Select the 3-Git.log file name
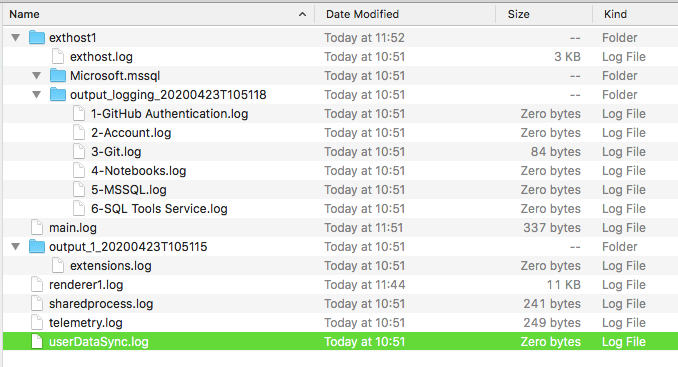Screen dimensions: 678x367 pyautogui.click(x=116, y=152)
